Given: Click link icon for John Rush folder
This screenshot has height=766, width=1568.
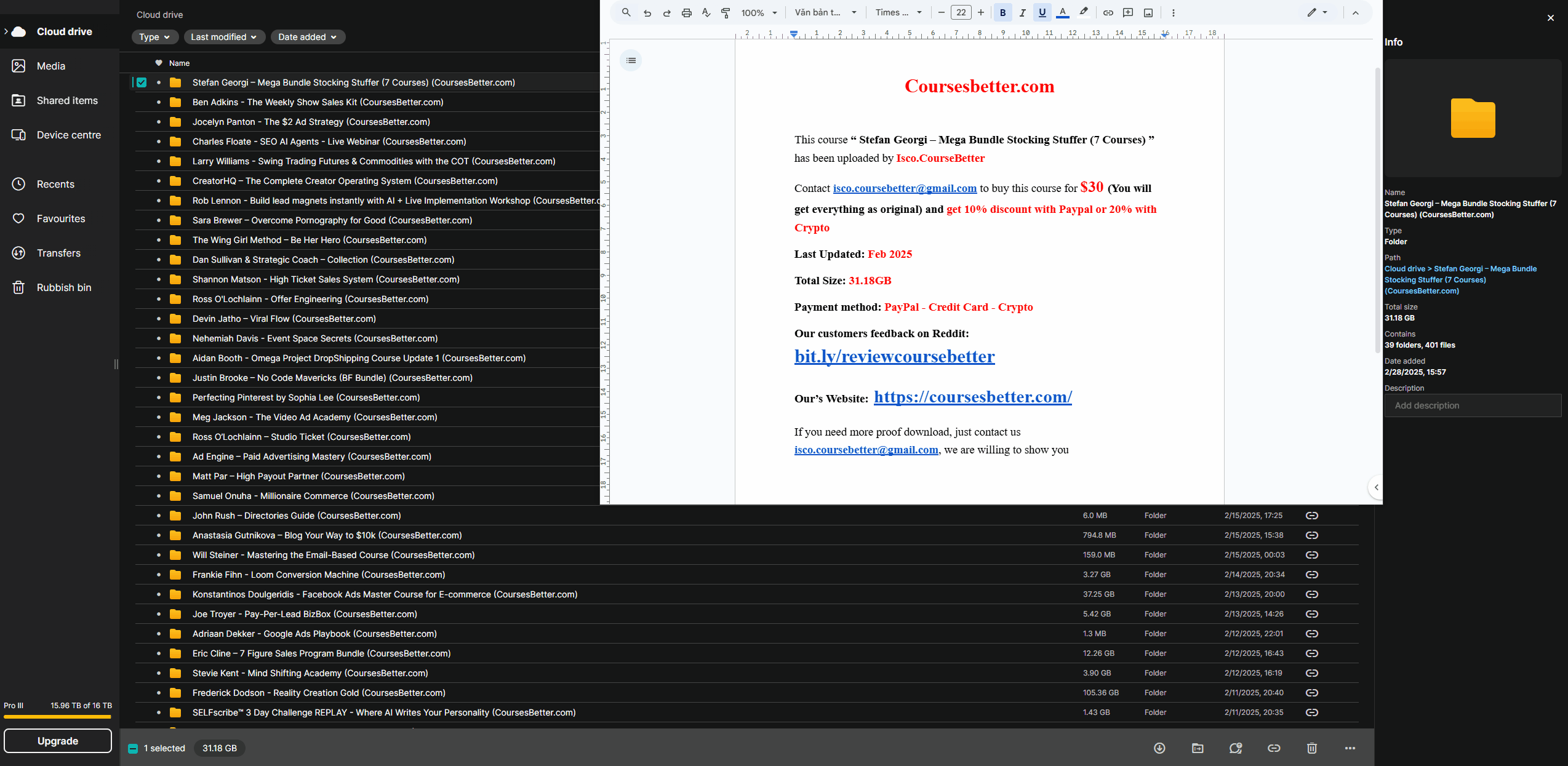Looking at the screenshot, I should 1312,516.
